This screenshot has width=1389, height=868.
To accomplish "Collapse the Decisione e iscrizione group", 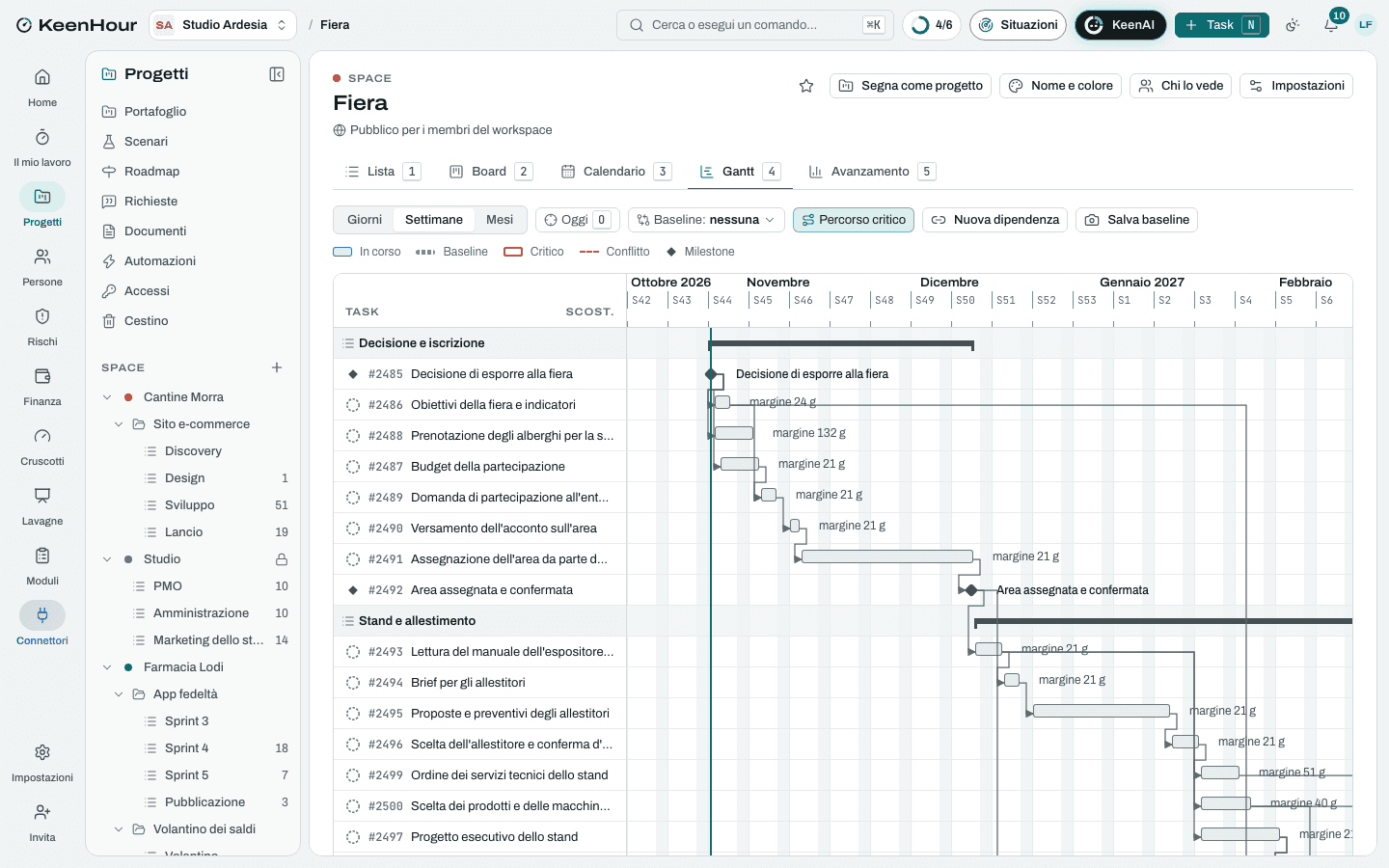I will tap(348, 343).
